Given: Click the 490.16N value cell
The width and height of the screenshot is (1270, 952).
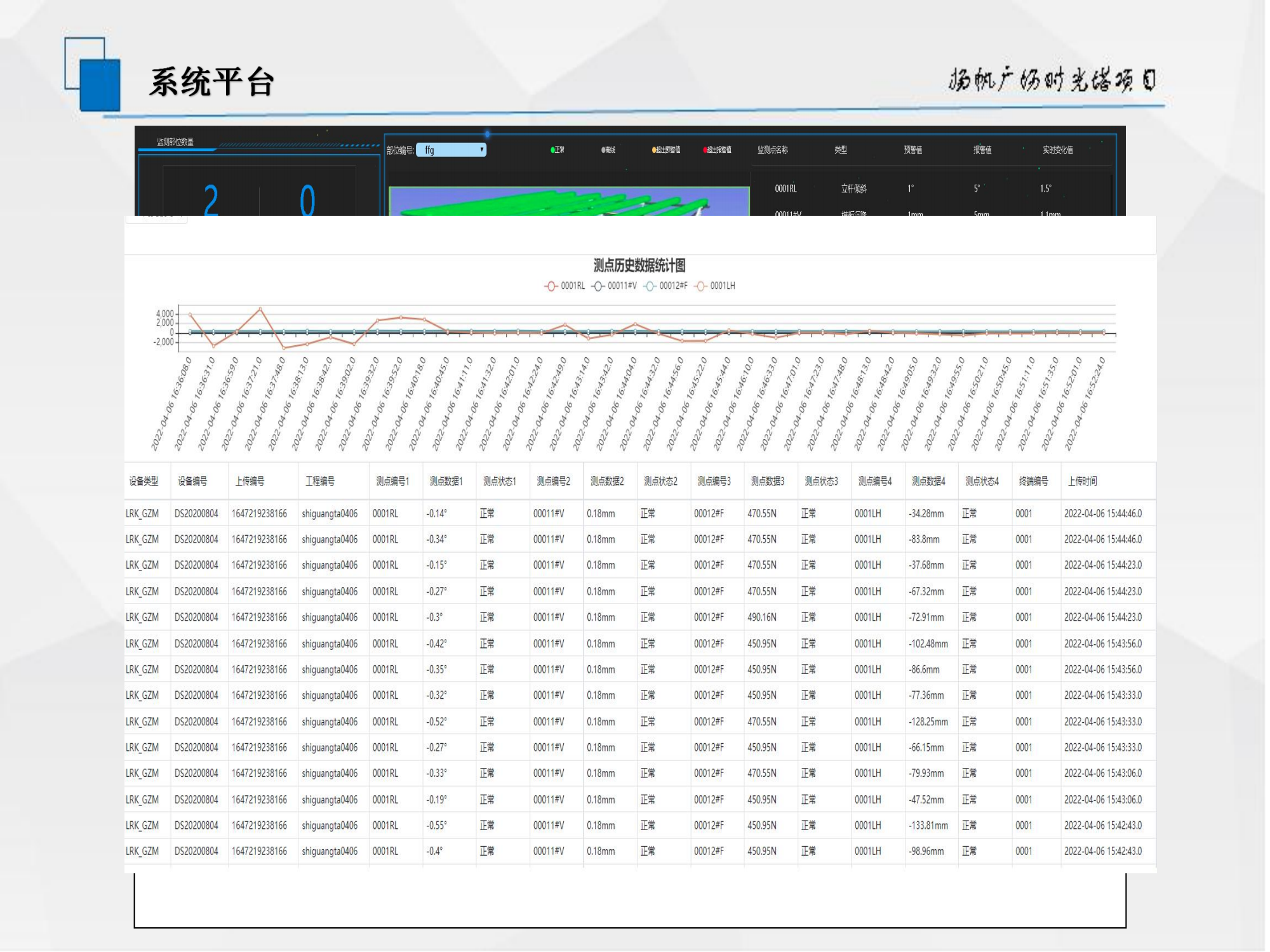Looking at the screenshot, I should pyautogui.click(x=761, y=617).
